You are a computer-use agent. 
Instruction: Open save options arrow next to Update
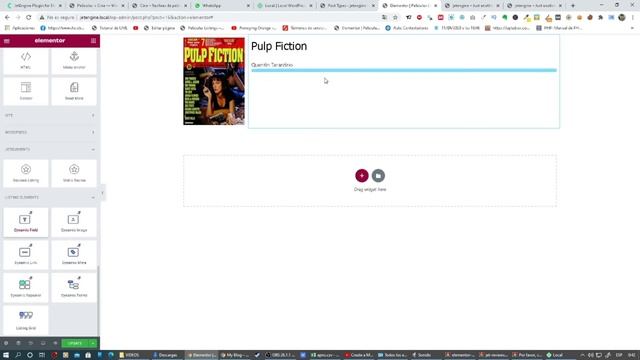pos(93,343)
